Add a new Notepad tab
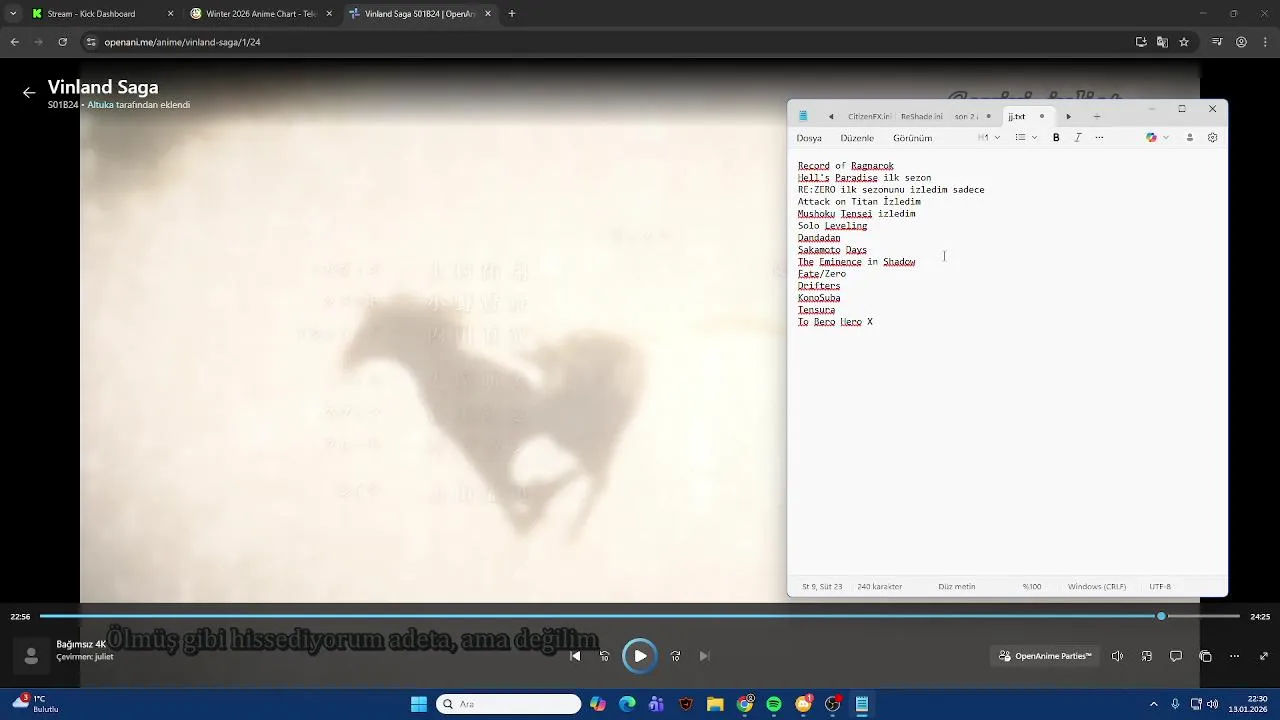 click(x=1096, y=117)
